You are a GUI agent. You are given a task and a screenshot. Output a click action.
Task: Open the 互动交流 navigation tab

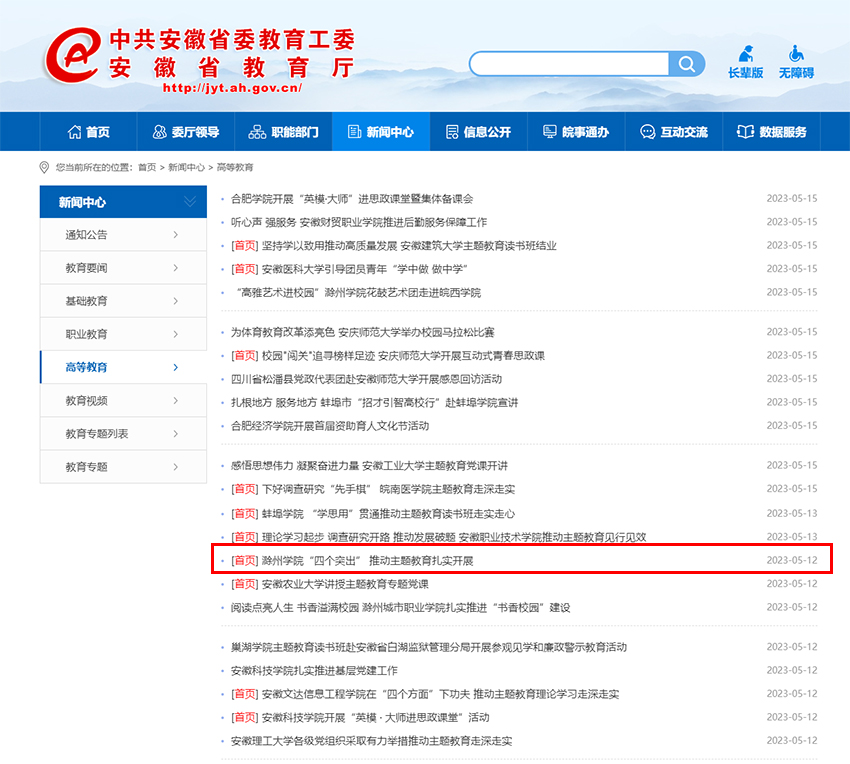click(674, 132)
